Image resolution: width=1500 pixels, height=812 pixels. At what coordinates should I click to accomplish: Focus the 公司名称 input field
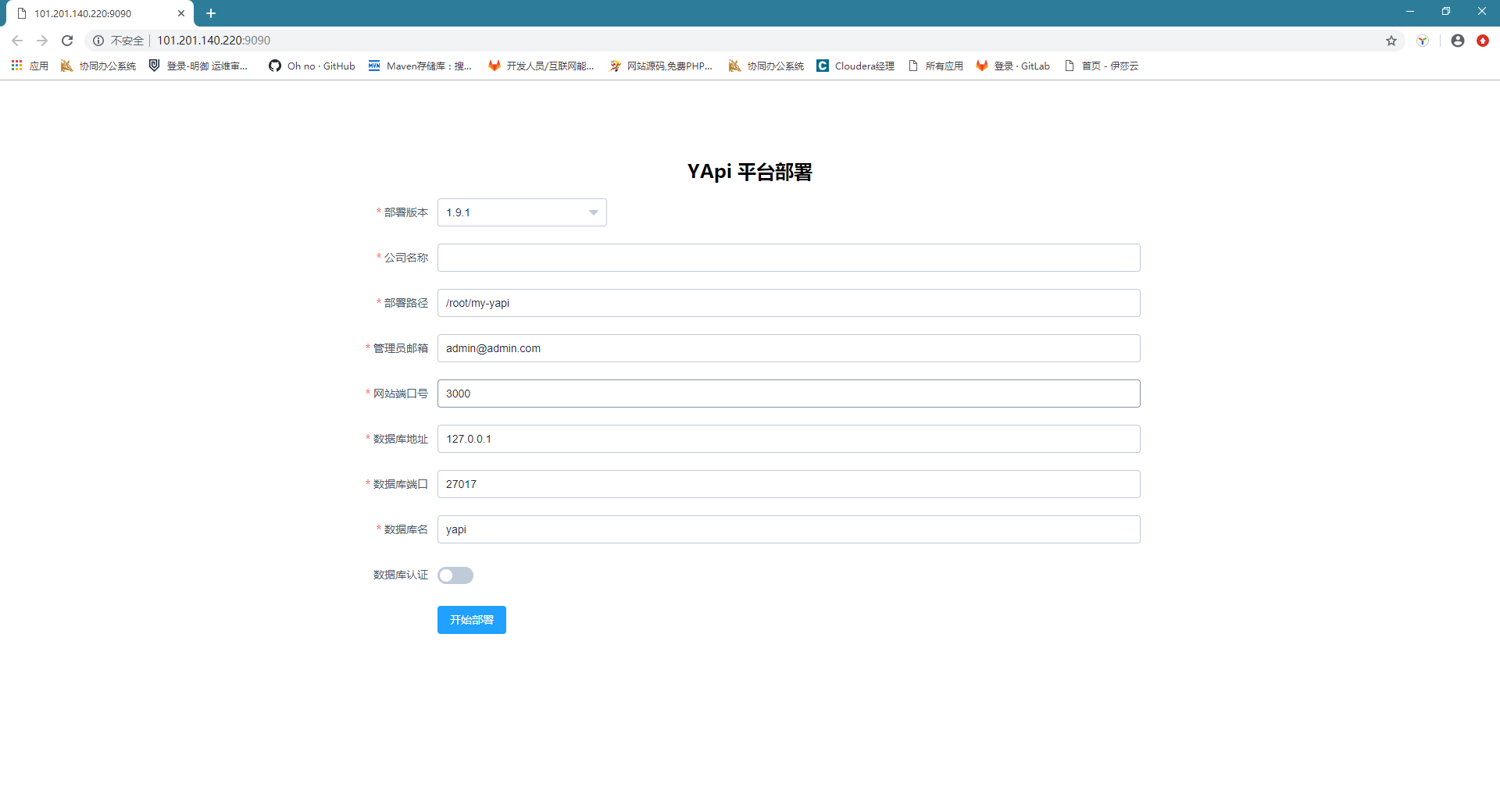point(789,258)
